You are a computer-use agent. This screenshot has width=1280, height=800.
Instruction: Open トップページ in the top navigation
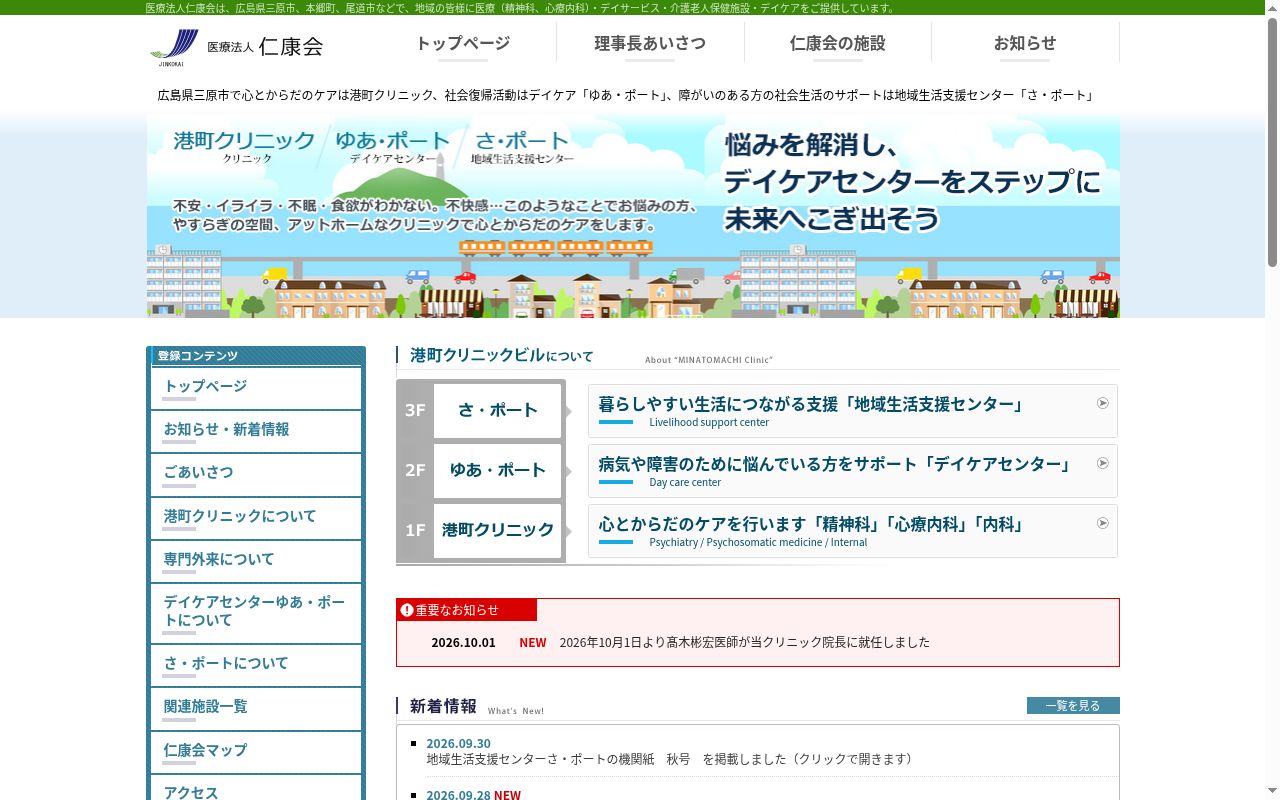[463, 43]
